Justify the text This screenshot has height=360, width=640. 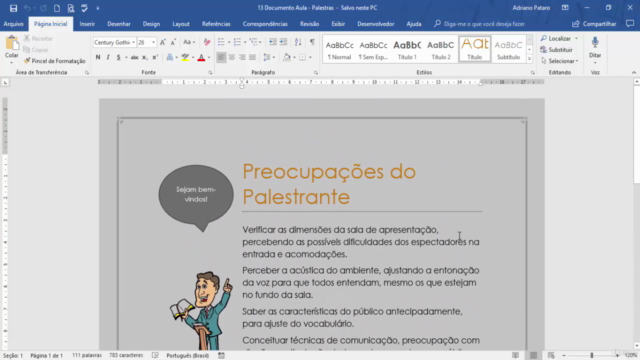coord(253,58)
